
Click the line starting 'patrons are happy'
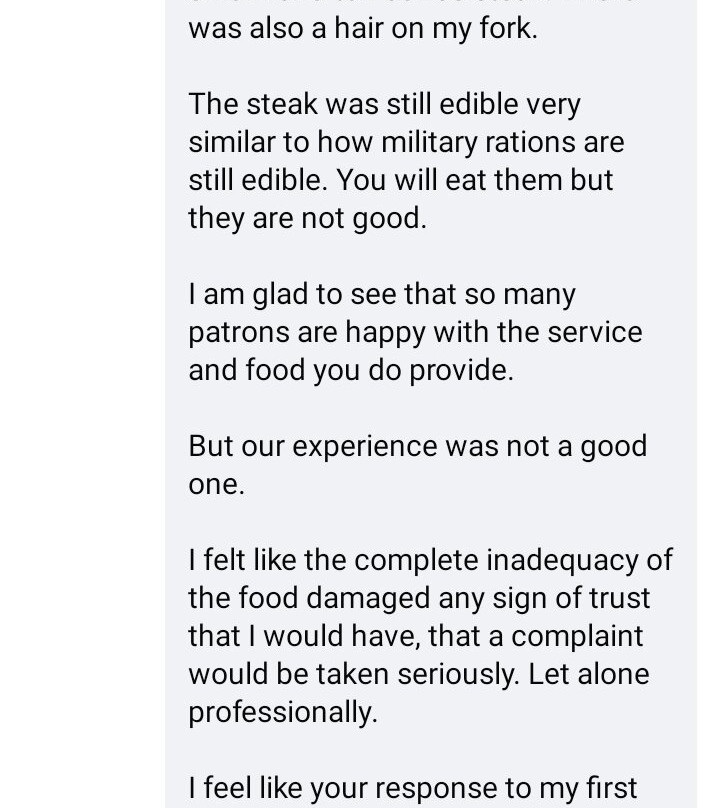415,332
